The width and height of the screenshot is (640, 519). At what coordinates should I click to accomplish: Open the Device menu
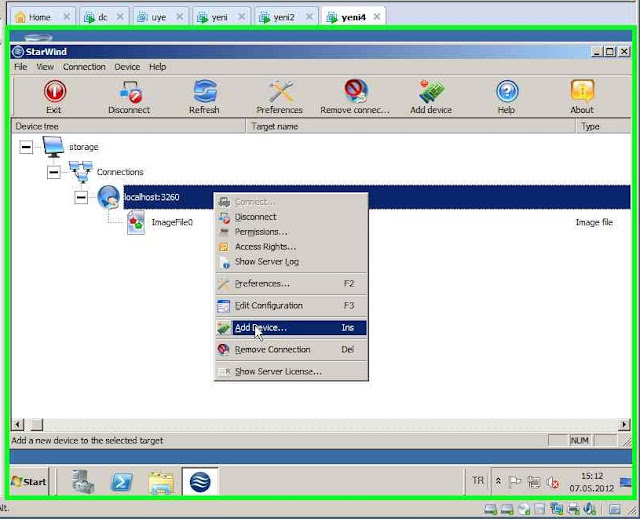(x=127, y=67)
